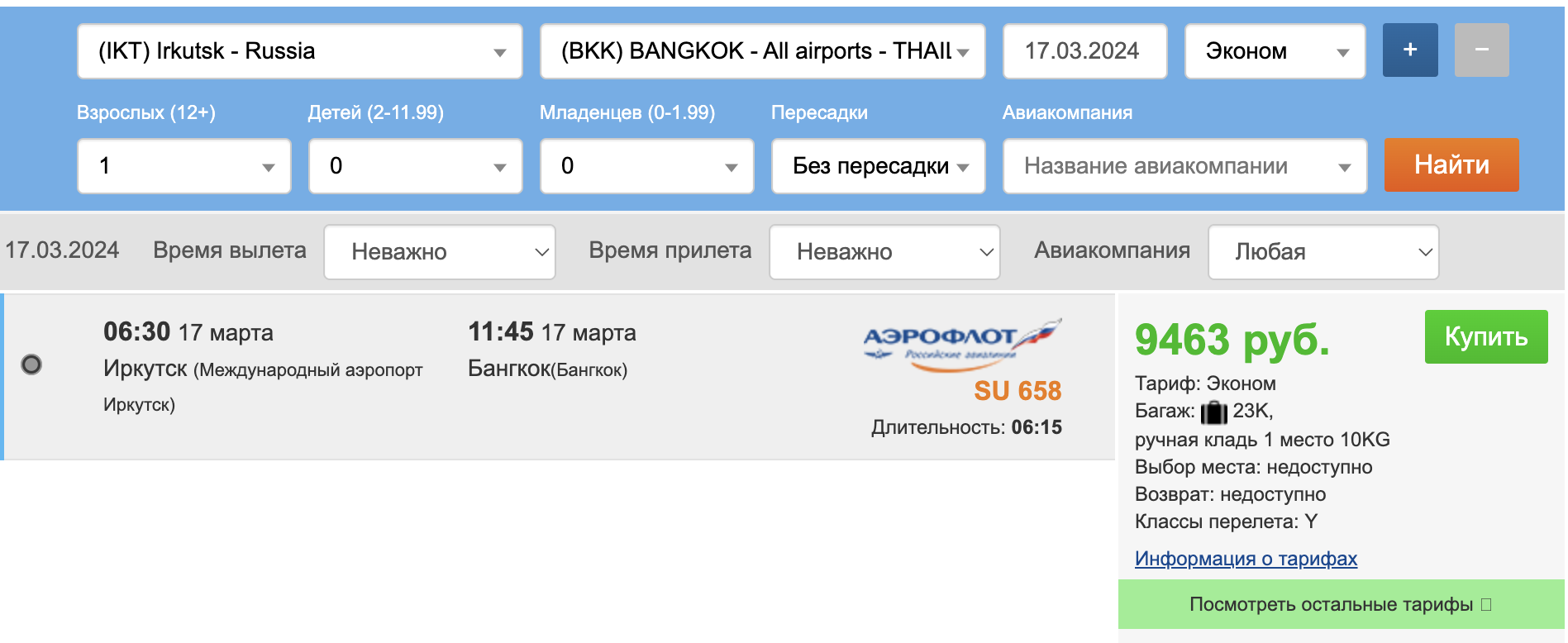
Task: Click the airline name search field
Action: 1184,166
